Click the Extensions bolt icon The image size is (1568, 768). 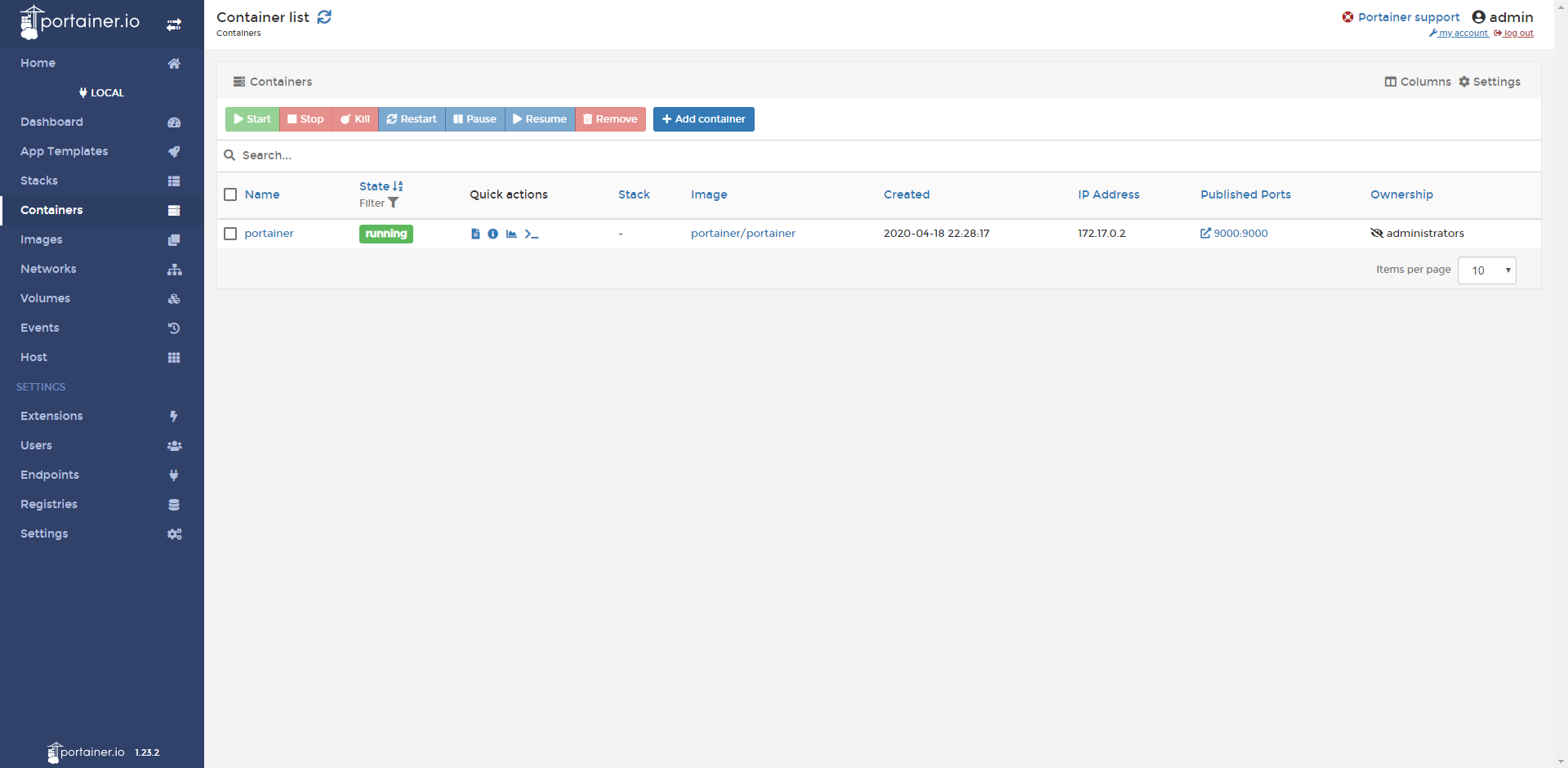click(x=174, y=416)
